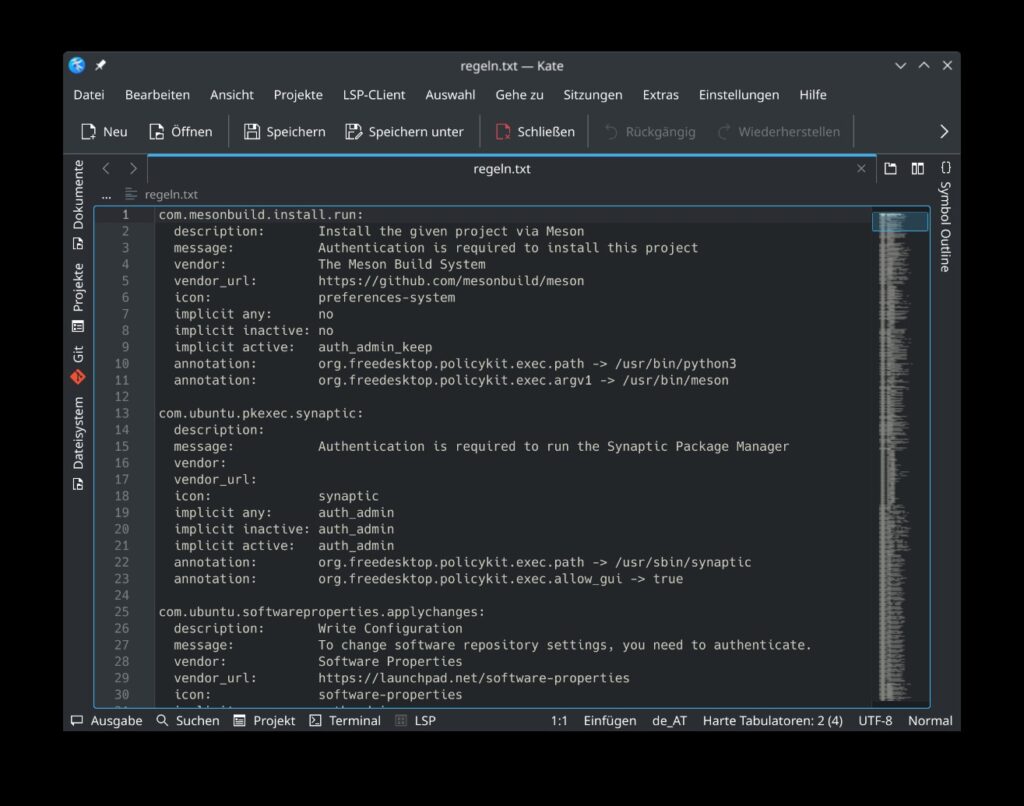Click the Einfügen insert mode indicator
This screenshot has width=1024, height=806.
(610, 720)
